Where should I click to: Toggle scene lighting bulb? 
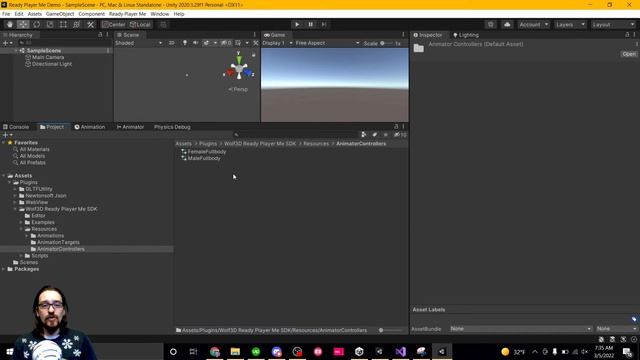(x=184, y=43)
